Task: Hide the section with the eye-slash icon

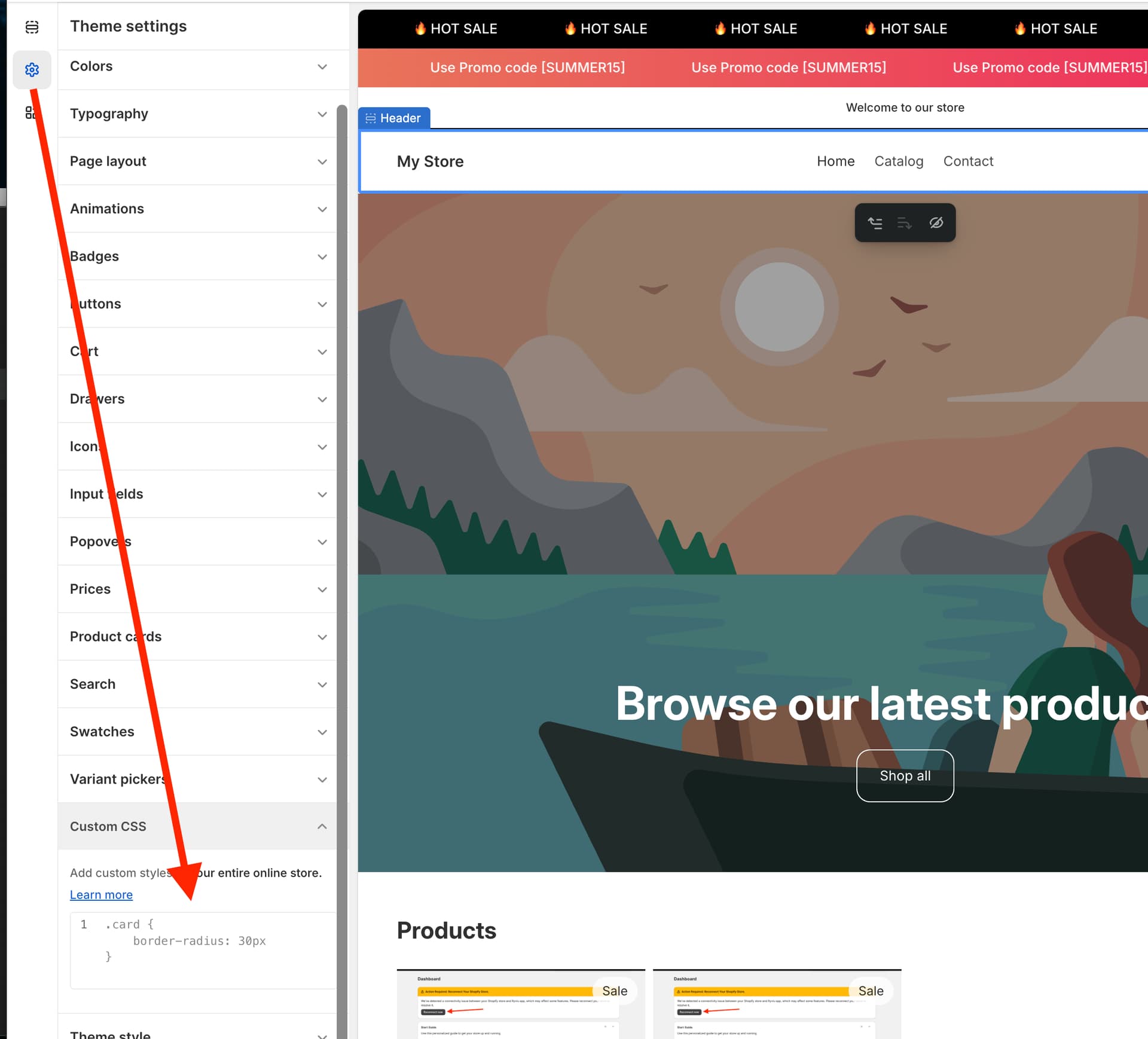Action: click(x=936, y=223)
